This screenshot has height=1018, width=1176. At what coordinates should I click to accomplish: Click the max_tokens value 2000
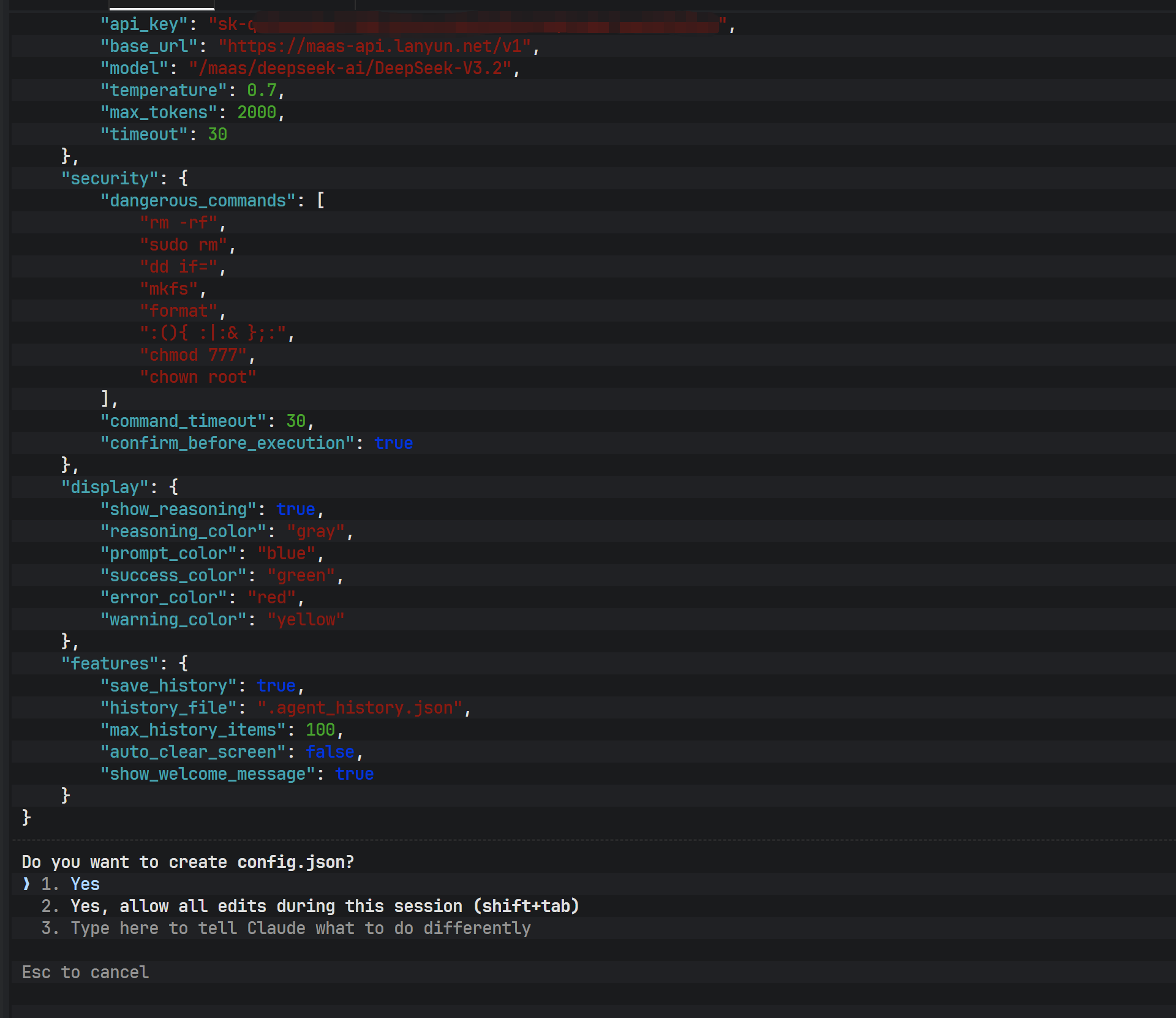[257, 113]
